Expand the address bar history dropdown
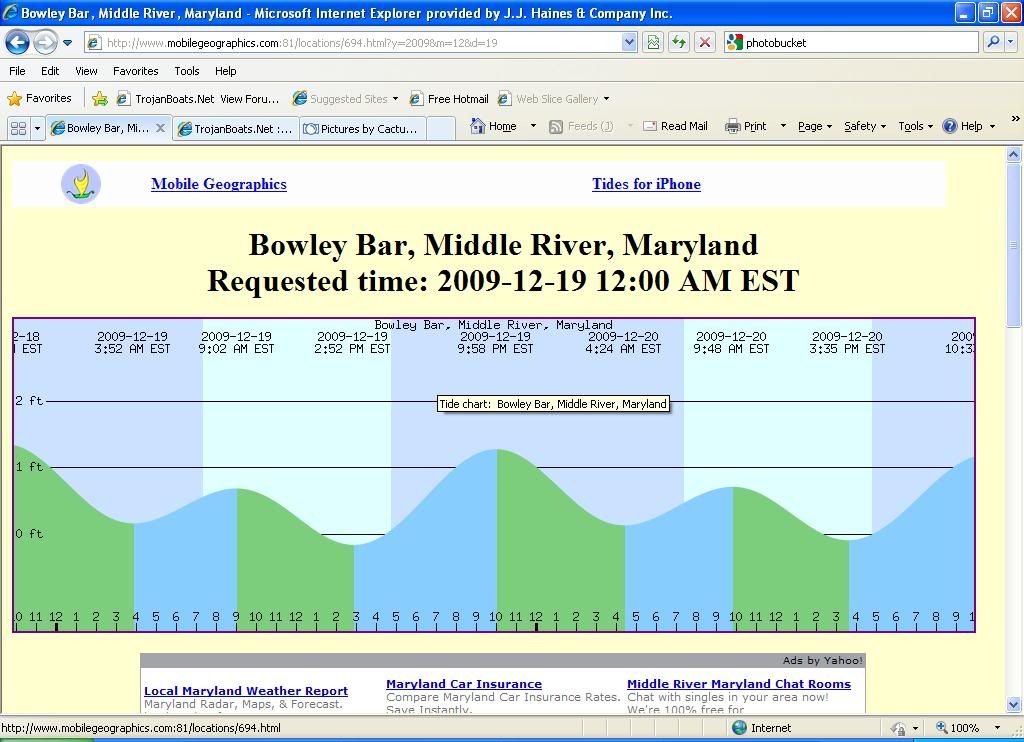This screenshot has width=1024, height=742. point(629,43)
